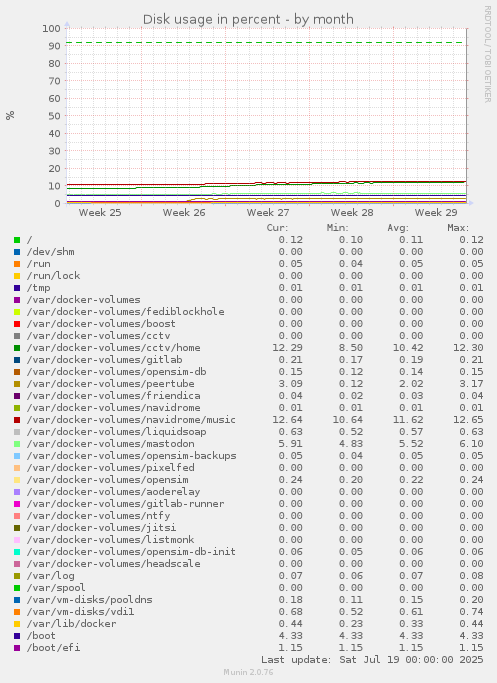Click the '/var/spool' legend label
497x683 pixels.
click(x=56, y=588)
